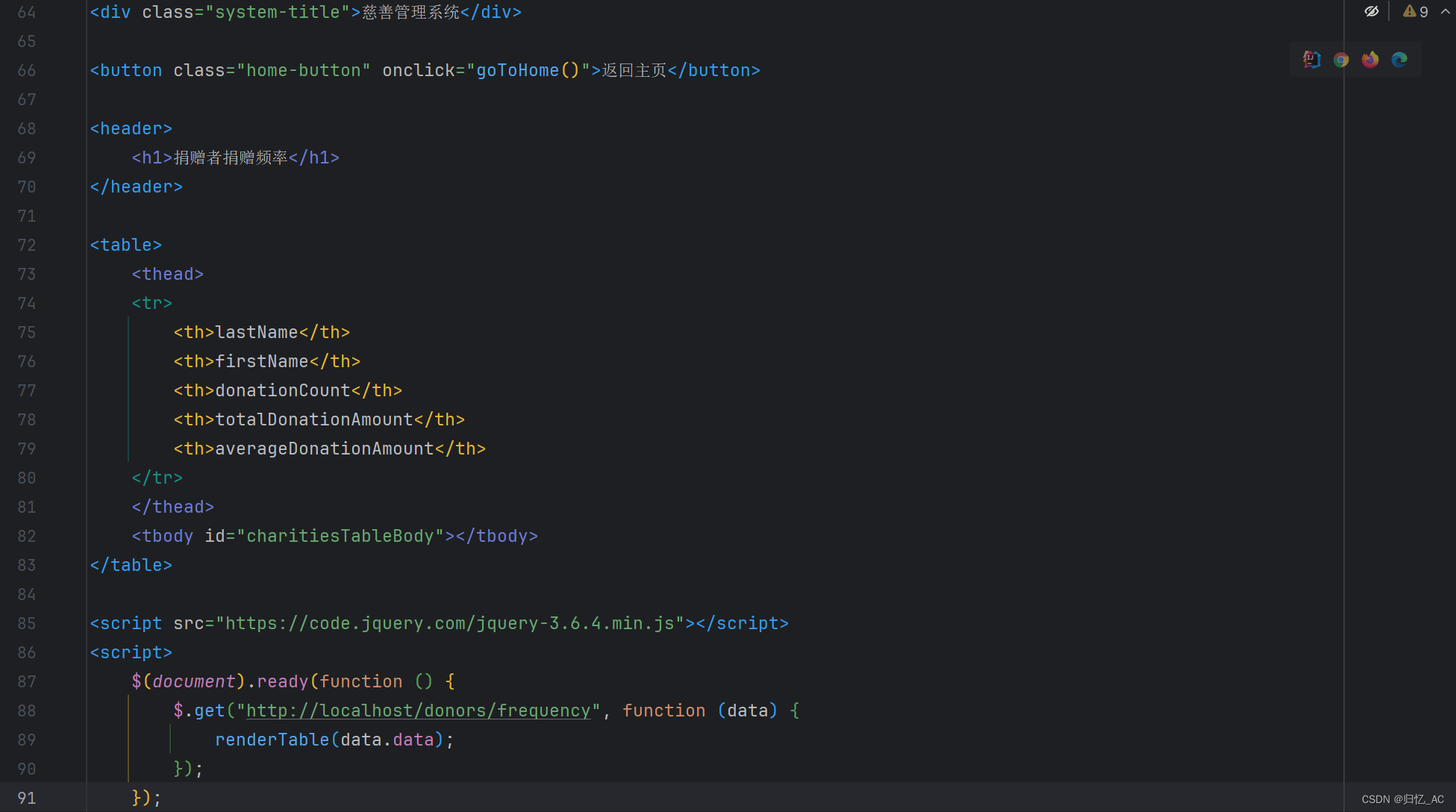
Task: Click the 'charitiesTableBody' id value
Action: 340,536
